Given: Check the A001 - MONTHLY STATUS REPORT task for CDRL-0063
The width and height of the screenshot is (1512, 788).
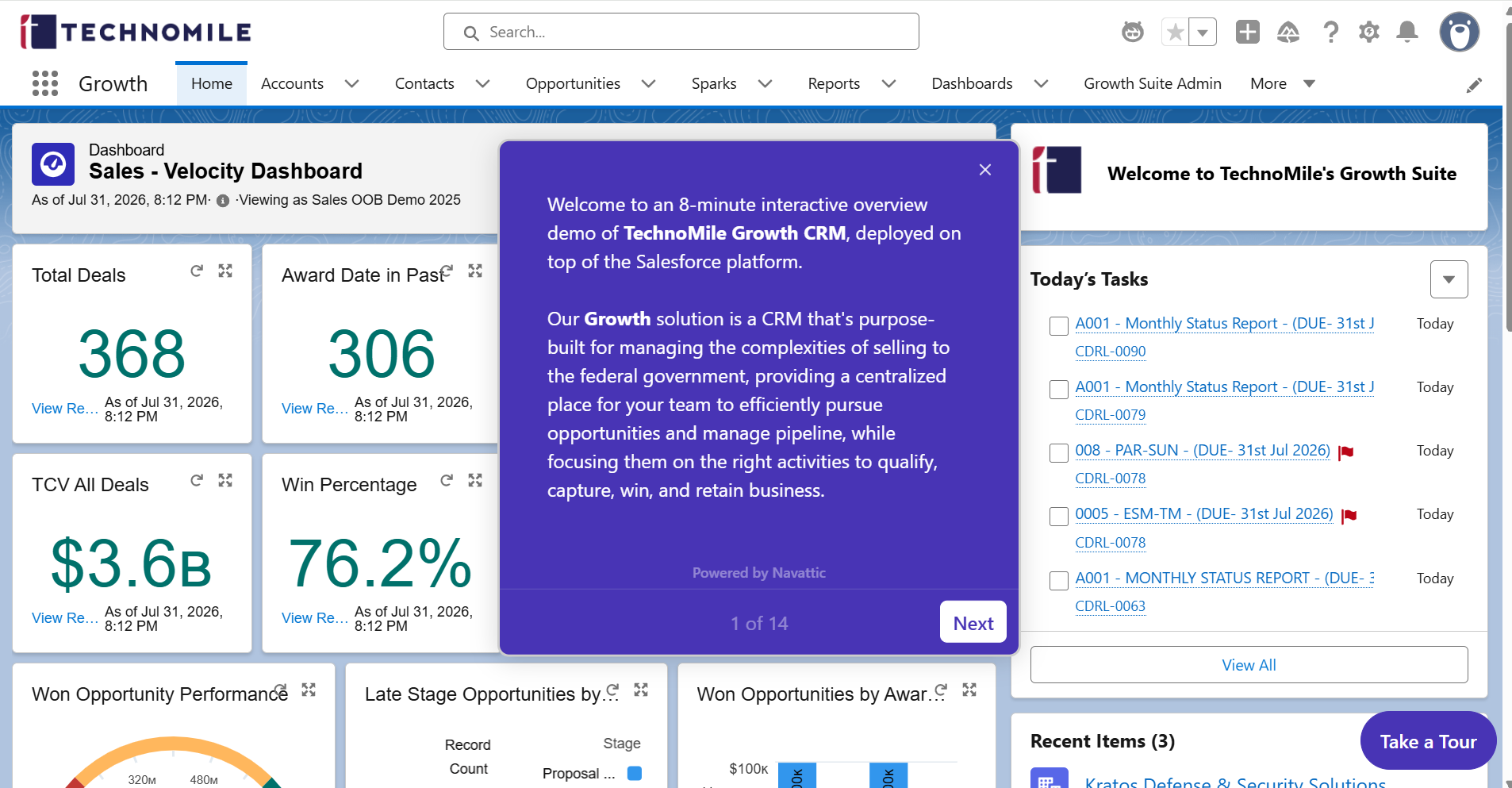Looking at the screenshot, I should (1059, 581).
